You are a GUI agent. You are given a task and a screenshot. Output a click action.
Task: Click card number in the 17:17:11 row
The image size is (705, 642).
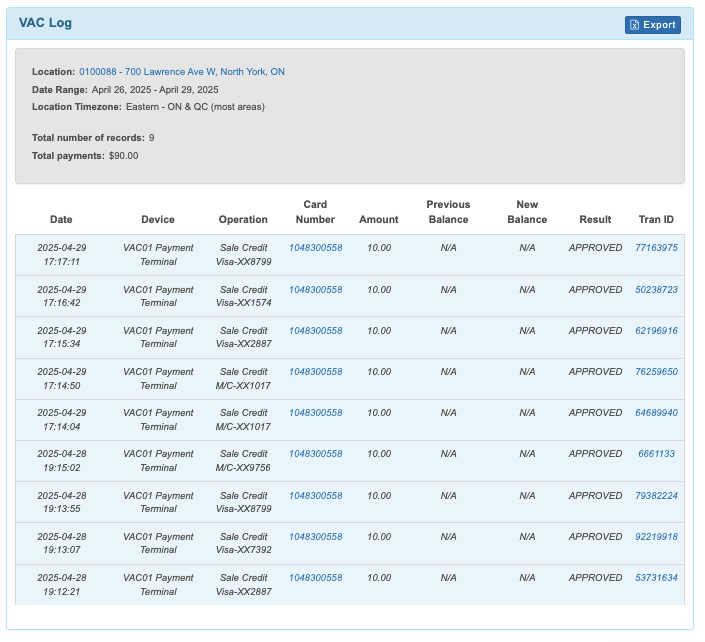[316, 248]
